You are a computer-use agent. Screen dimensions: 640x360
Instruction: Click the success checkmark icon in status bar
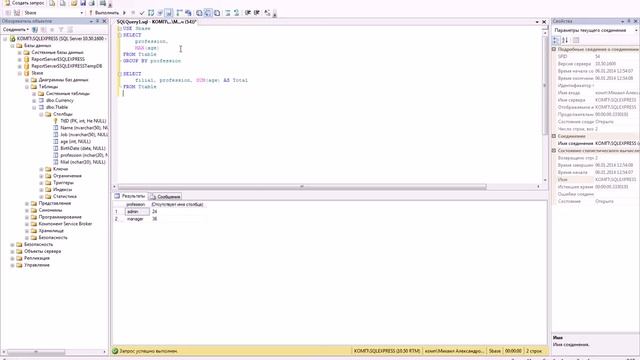[x=115, y=351]
